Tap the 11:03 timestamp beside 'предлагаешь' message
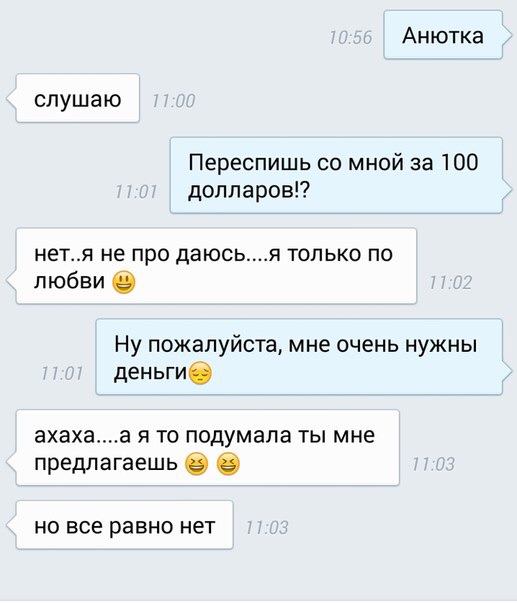Image resolution: width=517 pixels, height=604 pixels. 433,465
